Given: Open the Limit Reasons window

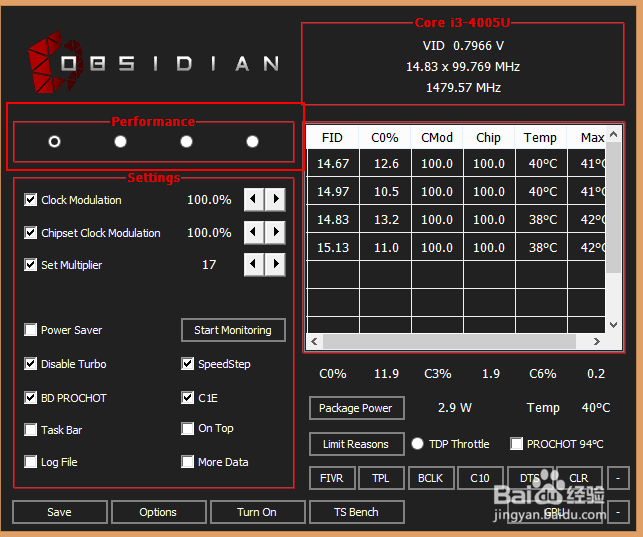Looking at the screenshot, I should tap(356, 444).
